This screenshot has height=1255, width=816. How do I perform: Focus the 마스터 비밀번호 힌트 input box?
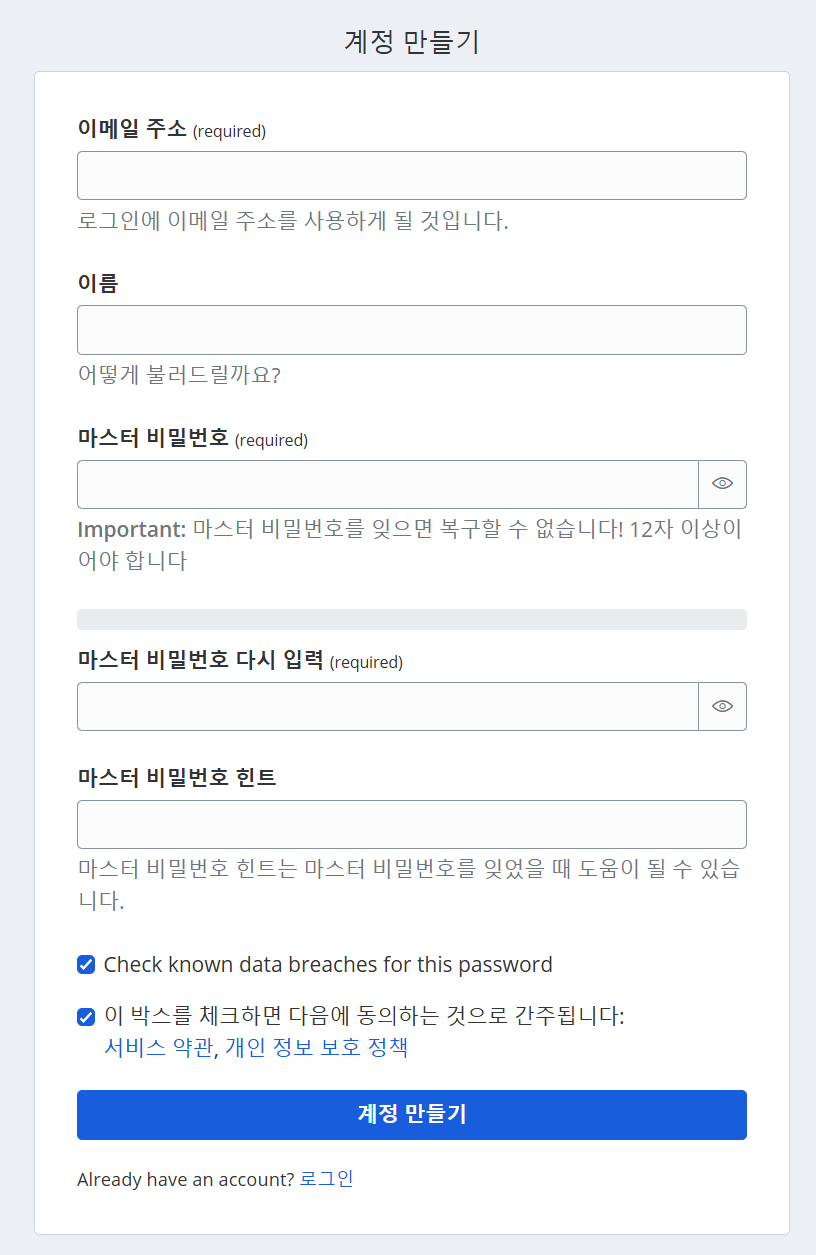point(412,824)
